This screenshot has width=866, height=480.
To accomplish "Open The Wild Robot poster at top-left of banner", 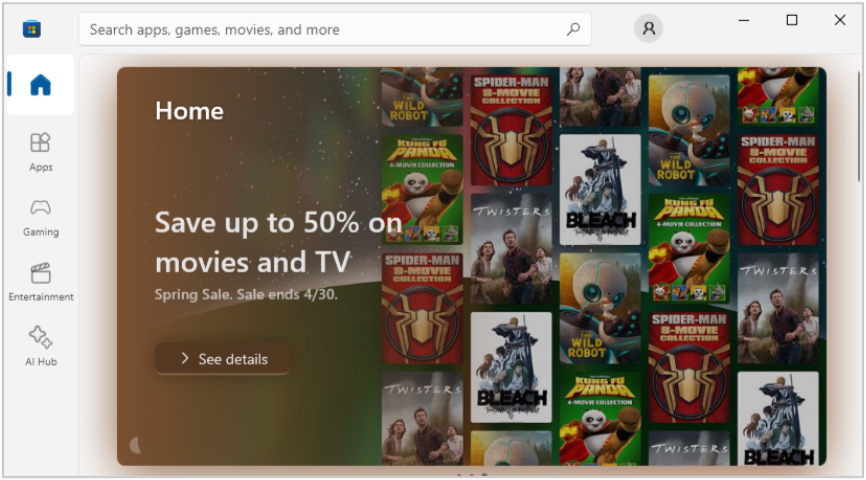I will (x=421, y=96).
